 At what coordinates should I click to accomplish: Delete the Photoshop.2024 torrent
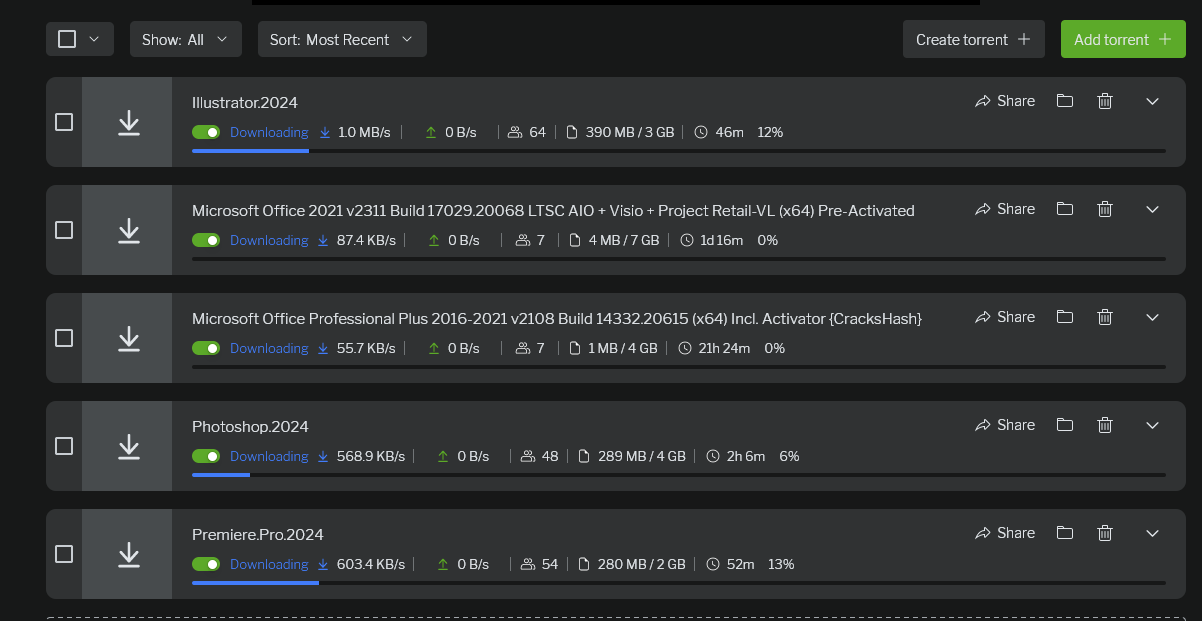(x=1105, y=424)
